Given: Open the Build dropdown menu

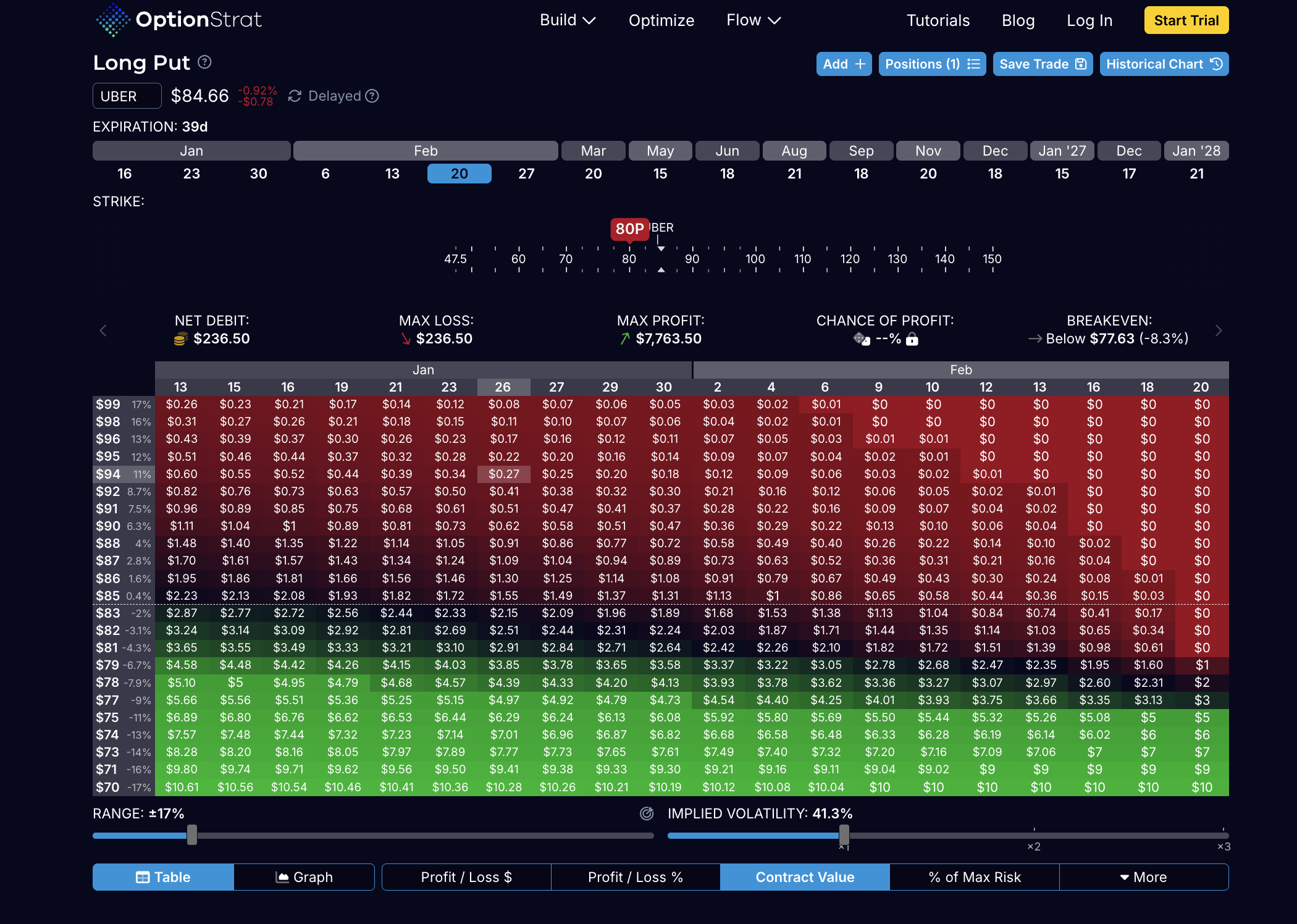Looking at the screenshot, I should tap(567, 20).
